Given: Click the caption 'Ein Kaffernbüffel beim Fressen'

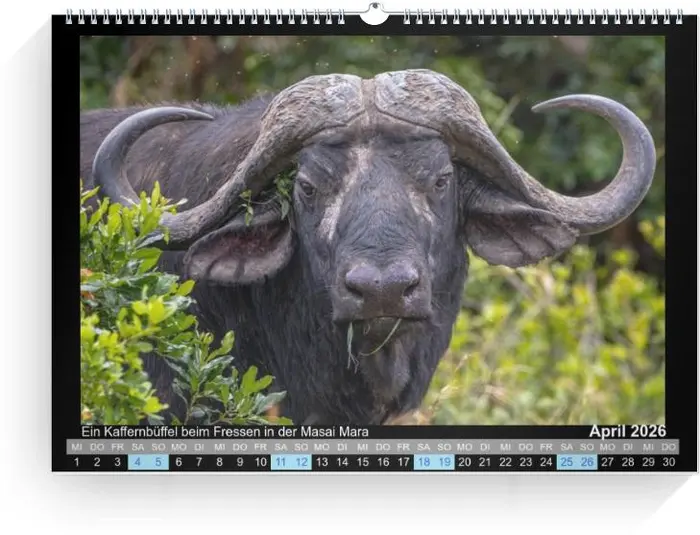Looking at the screenshot, I should (225, 432).
